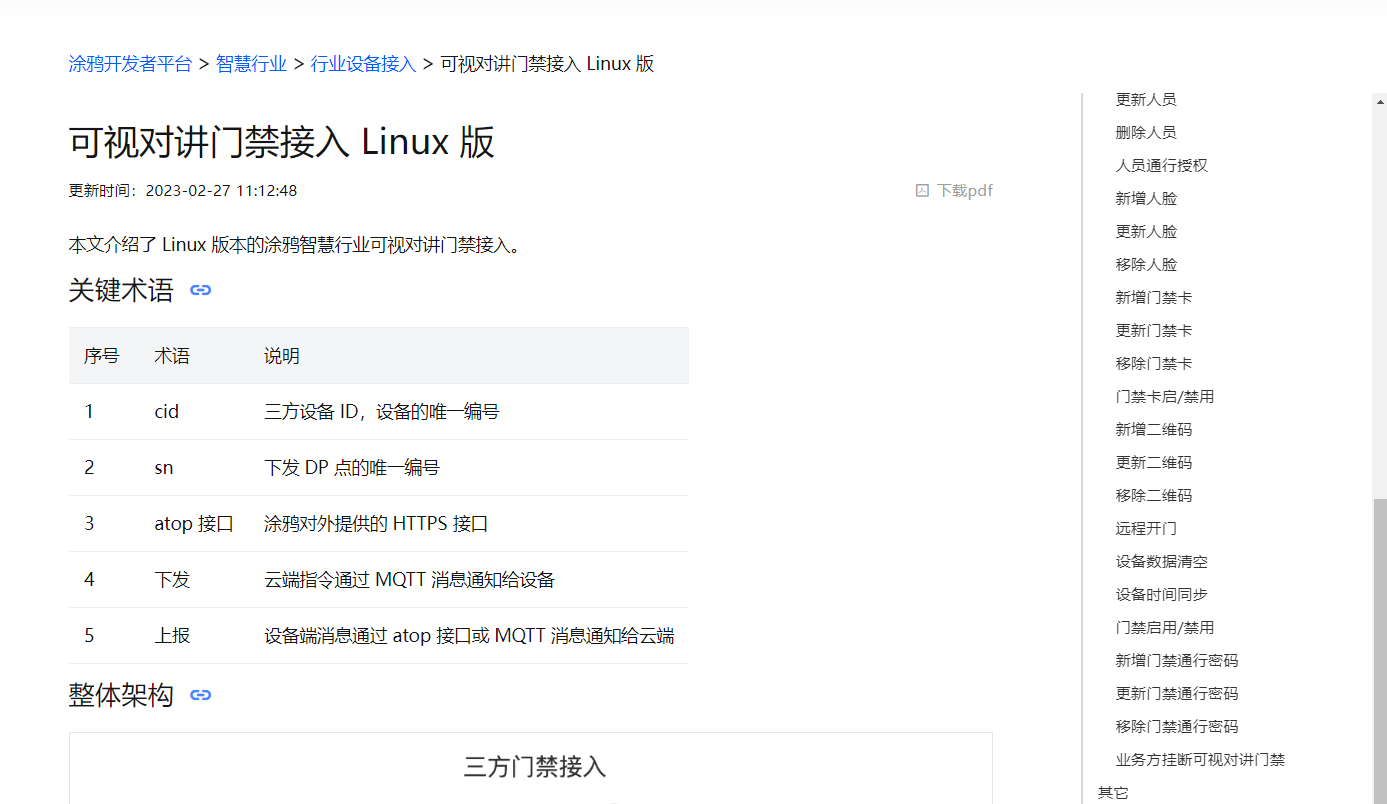Click the sn term cell

coord(164,467)
